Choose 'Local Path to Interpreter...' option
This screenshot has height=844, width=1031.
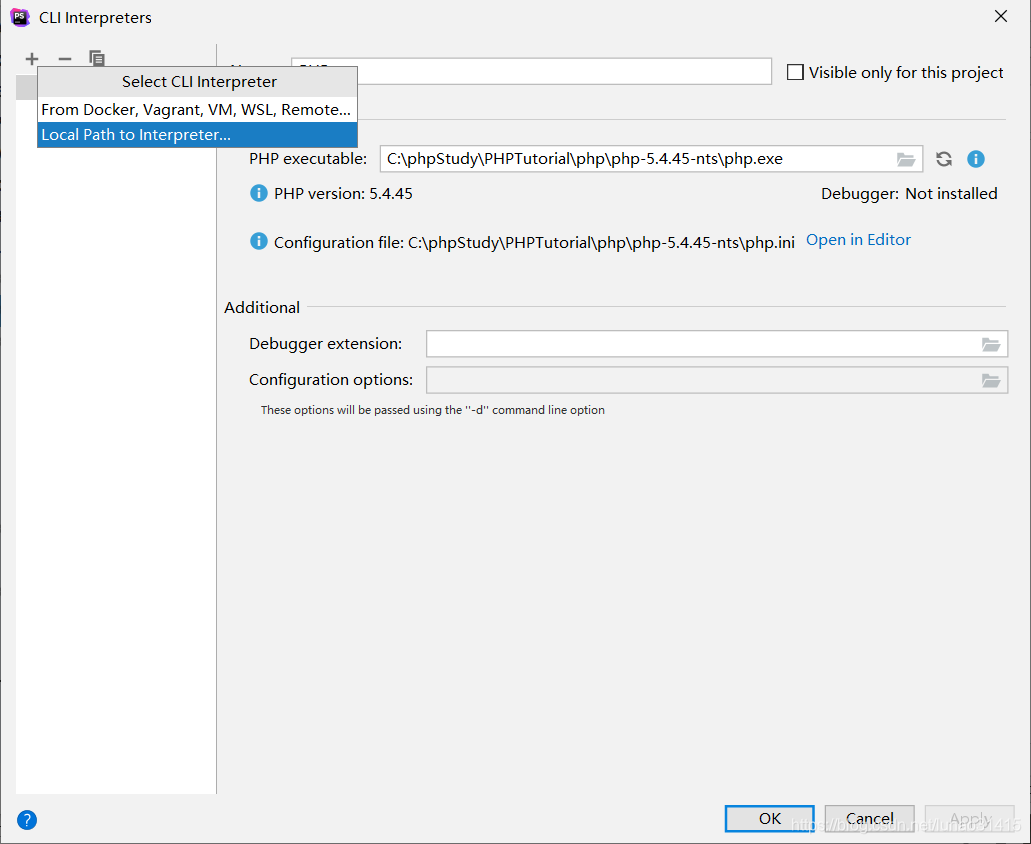(x=197, y=135)
